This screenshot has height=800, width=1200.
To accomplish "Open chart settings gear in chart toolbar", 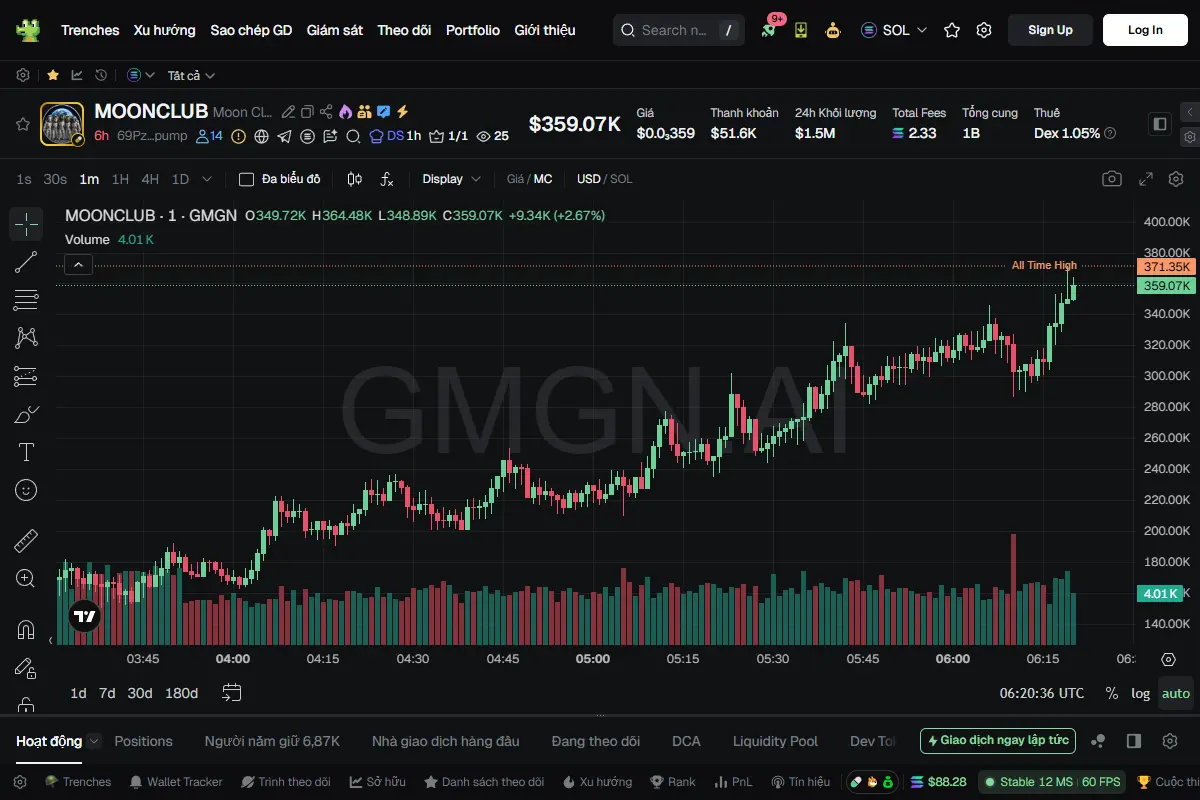I will coord(1176,179).
